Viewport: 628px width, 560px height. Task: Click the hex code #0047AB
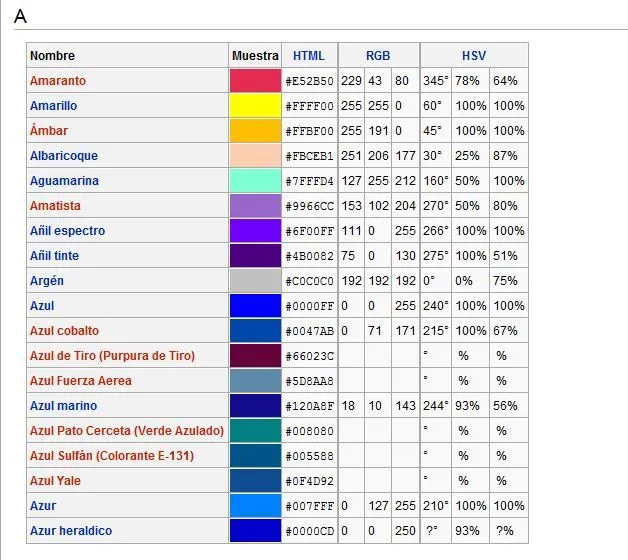309,331
